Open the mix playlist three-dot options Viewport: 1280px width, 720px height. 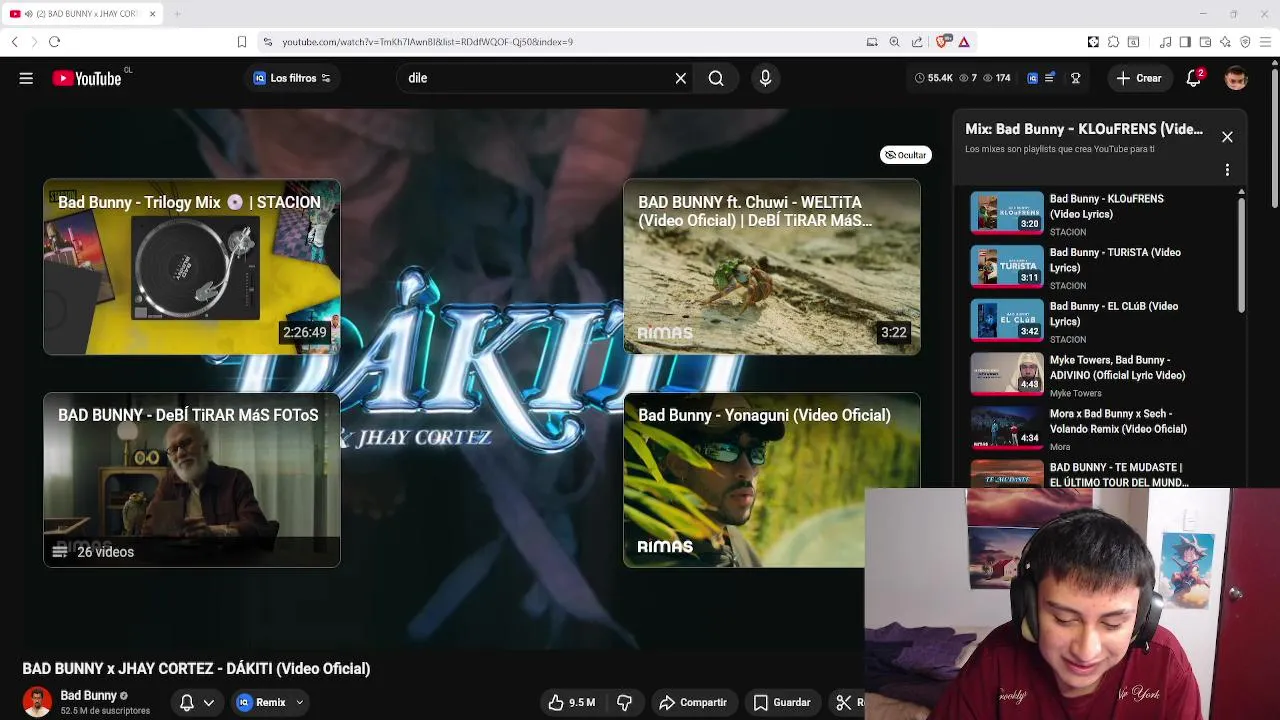[1227, 170]
